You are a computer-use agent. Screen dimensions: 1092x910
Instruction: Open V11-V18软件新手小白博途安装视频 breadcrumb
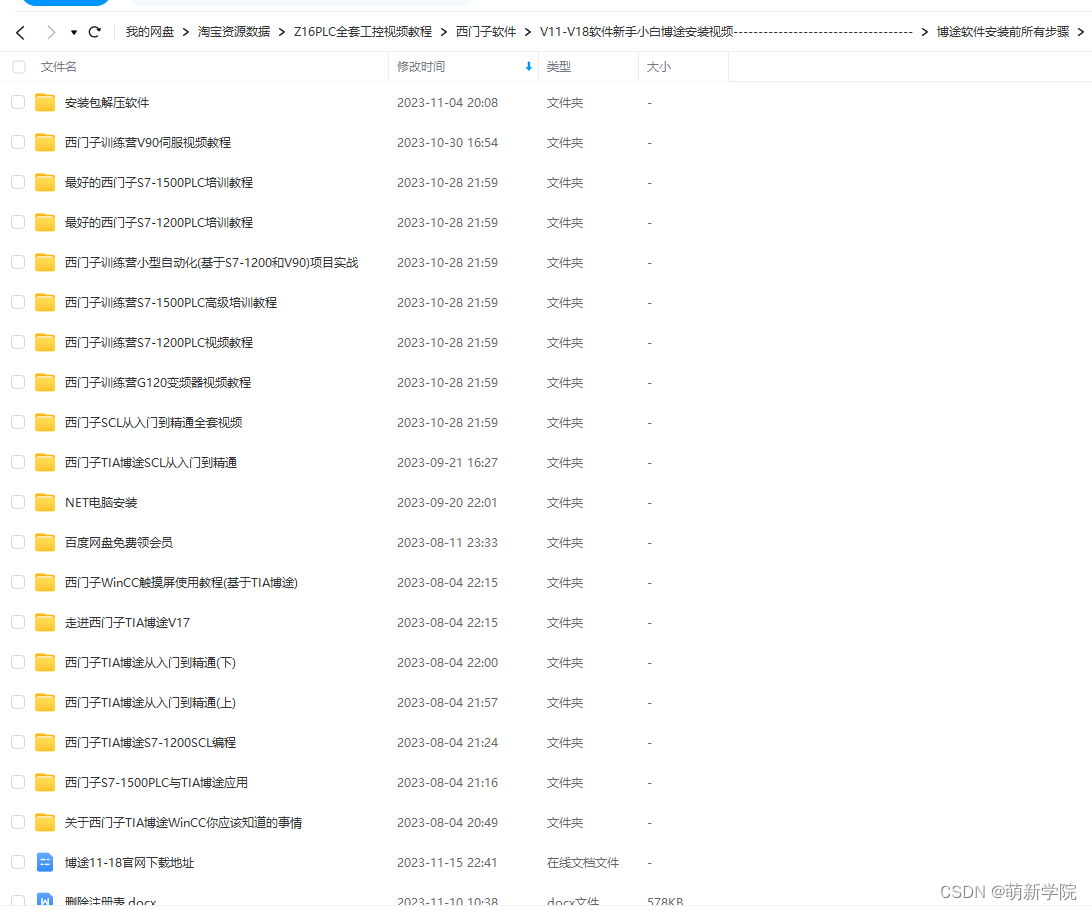tap(726, 32)
